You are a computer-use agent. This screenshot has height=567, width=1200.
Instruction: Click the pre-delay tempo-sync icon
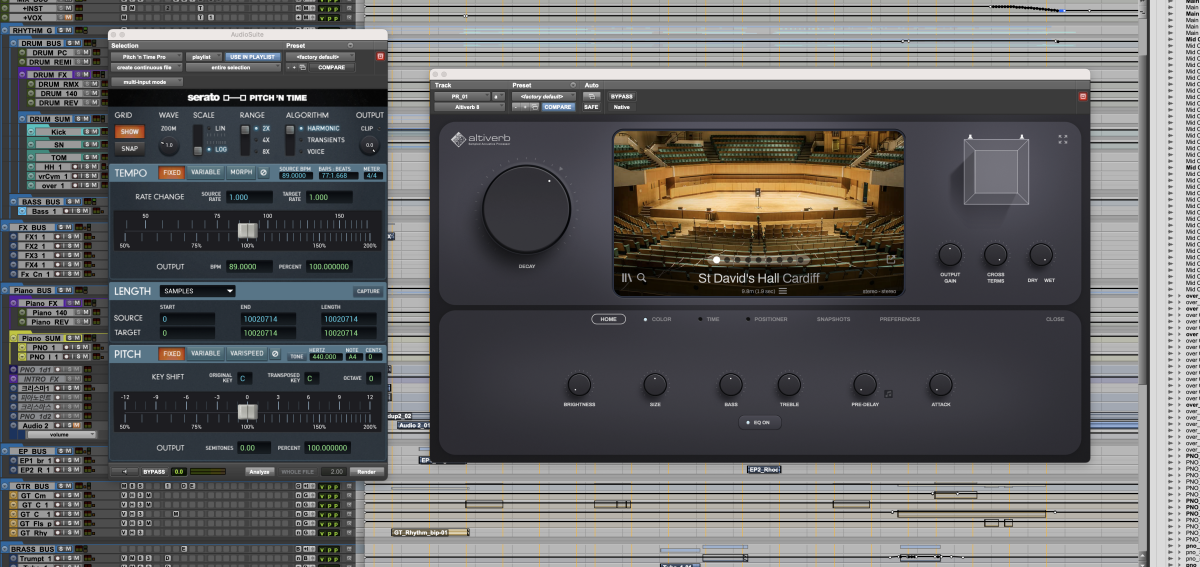point(888,394)
